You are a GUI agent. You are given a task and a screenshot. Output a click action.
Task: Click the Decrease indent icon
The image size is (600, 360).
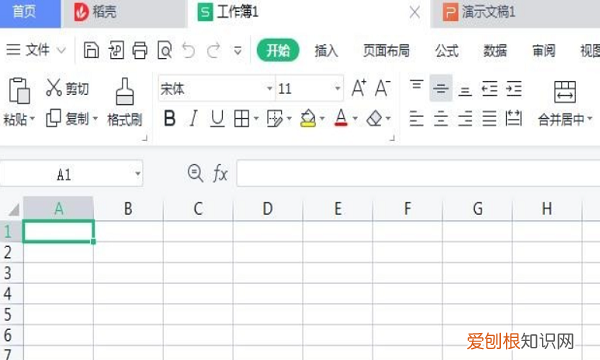click(x=489, y=89)
